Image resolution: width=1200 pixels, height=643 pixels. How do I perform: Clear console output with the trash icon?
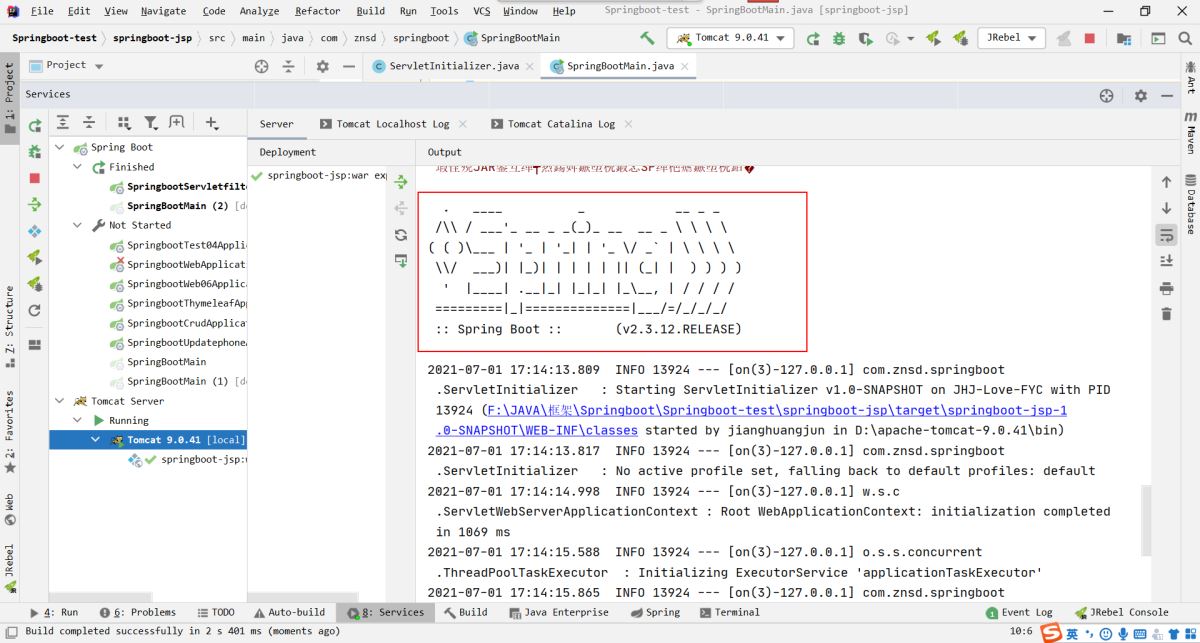(1166, 314)
